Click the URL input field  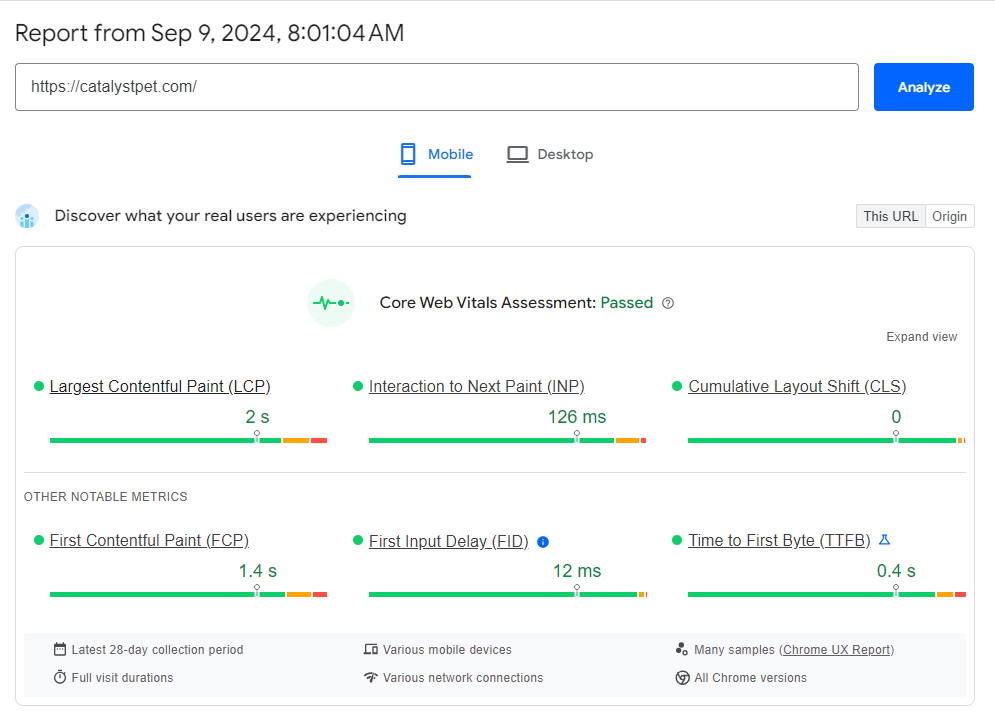point(436,87)
